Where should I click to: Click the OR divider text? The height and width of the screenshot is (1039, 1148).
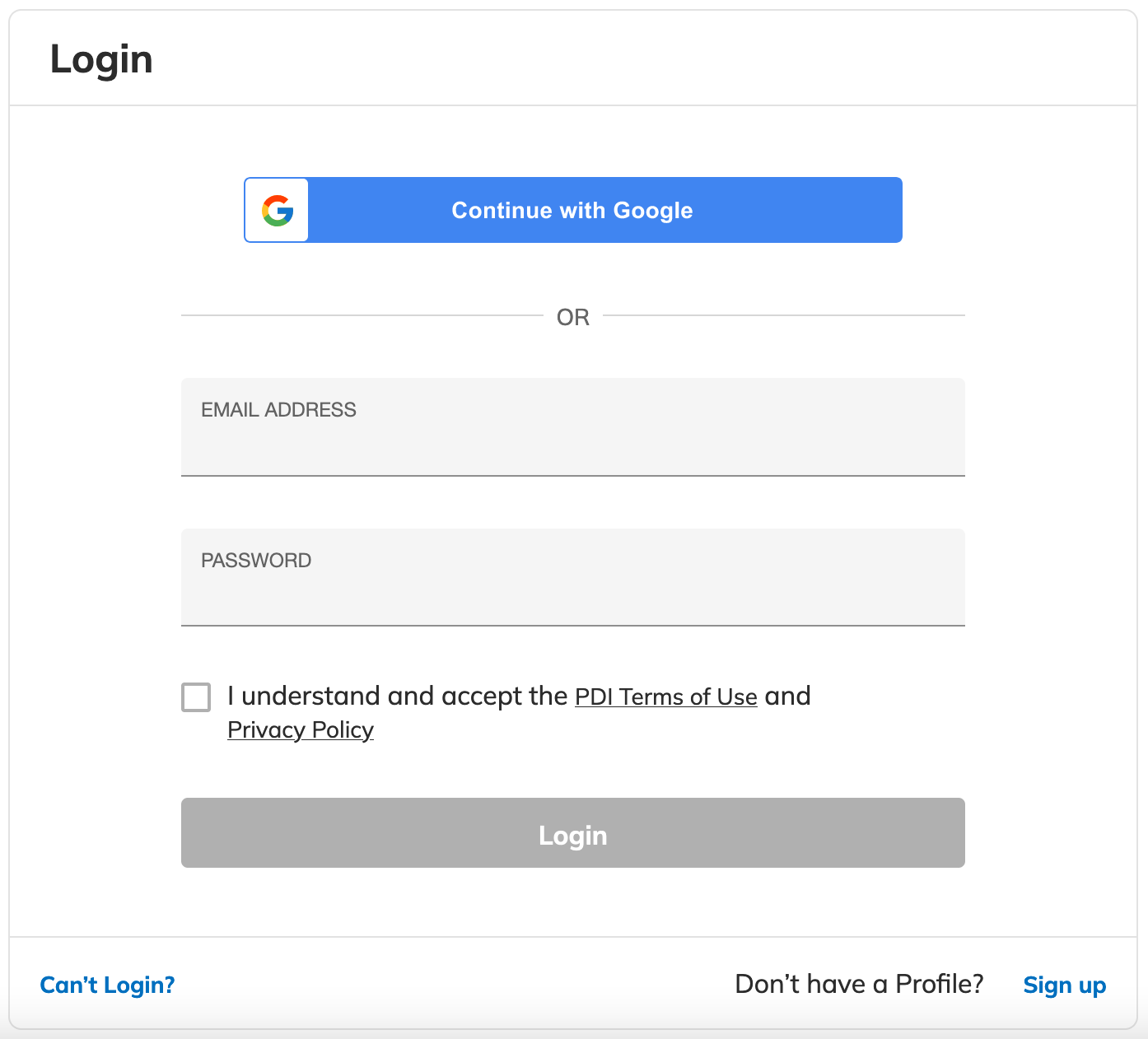[573, 317]
